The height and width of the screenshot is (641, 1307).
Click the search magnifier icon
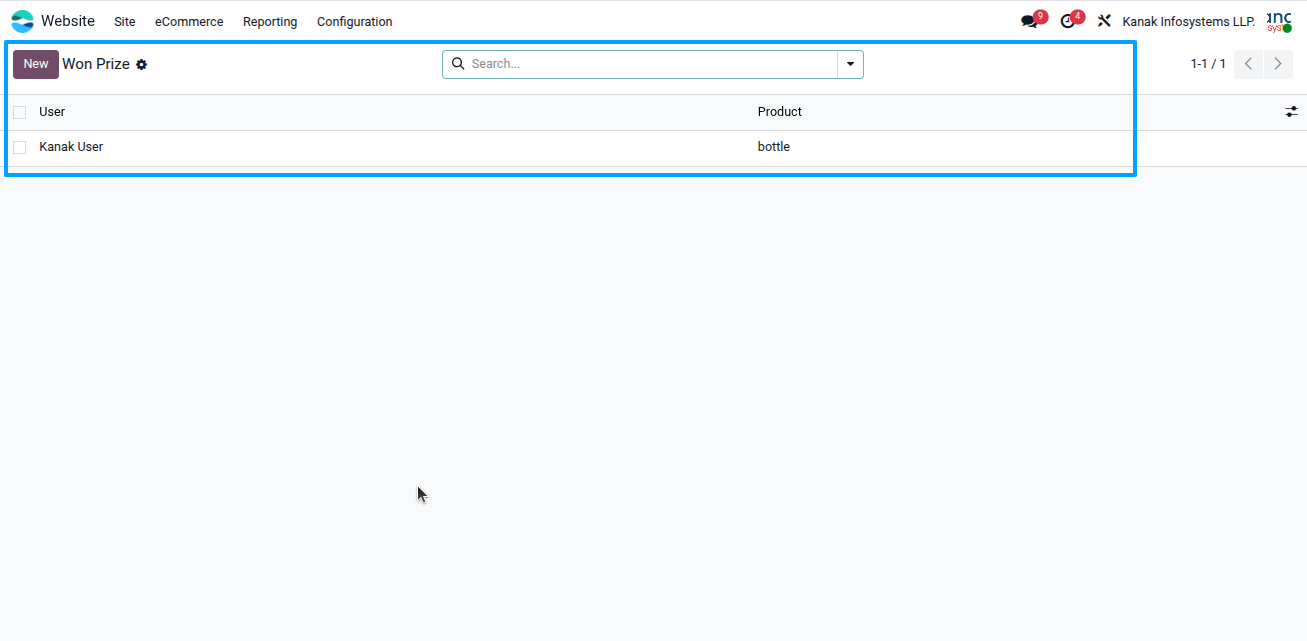coord(458,63)
